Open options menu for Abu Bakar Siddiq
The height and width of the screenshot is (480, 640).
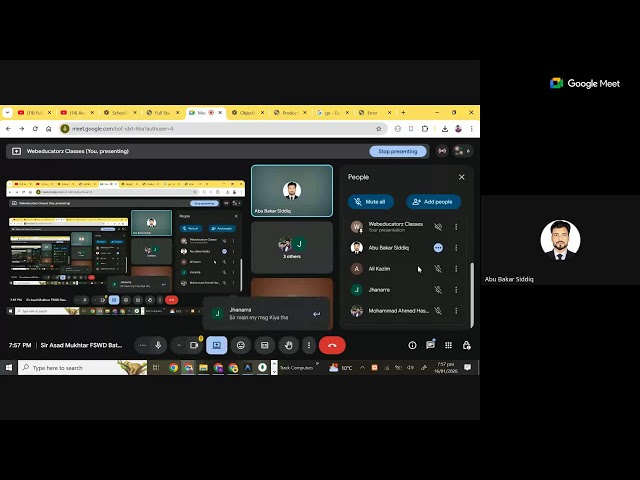(456, 248)
